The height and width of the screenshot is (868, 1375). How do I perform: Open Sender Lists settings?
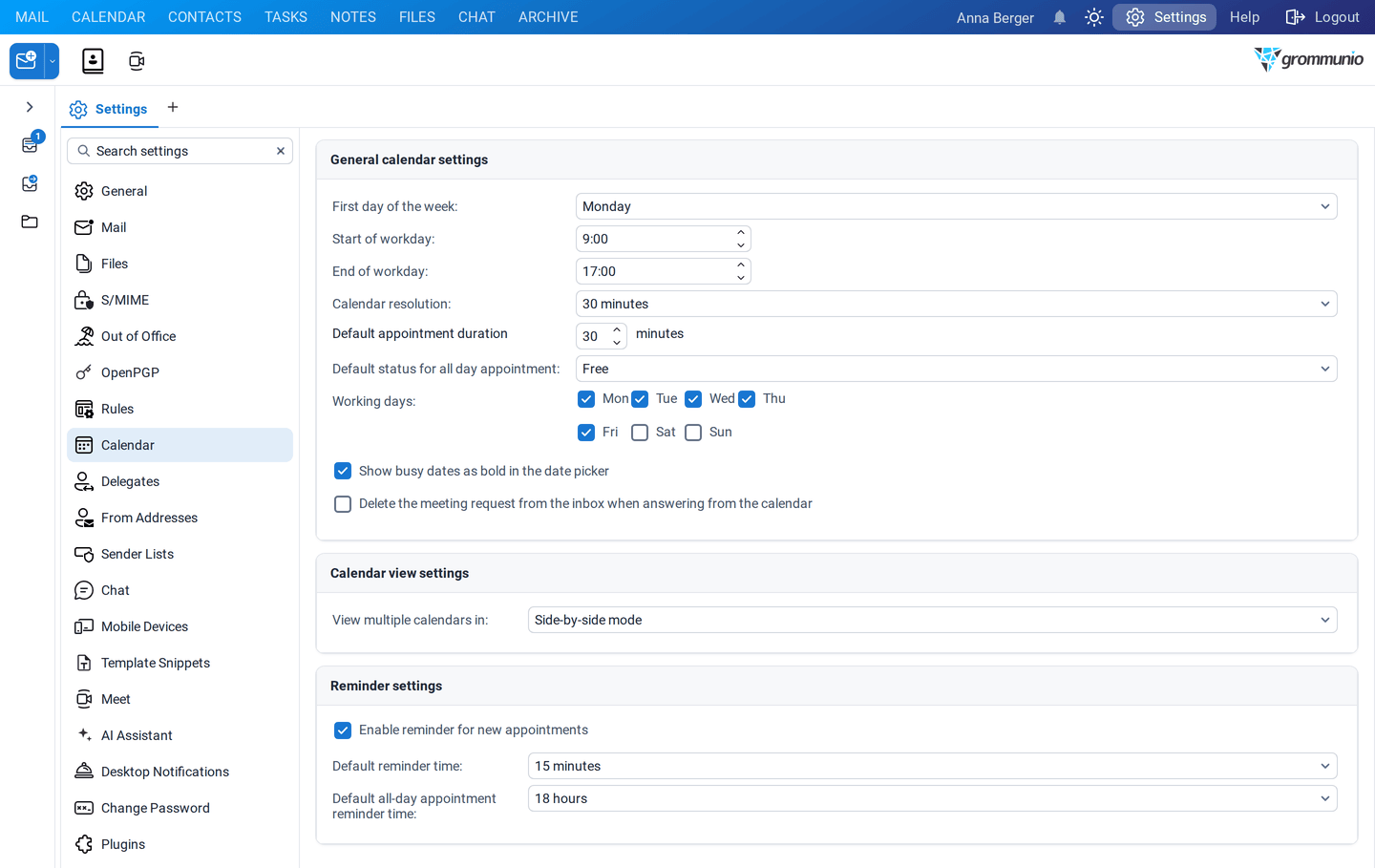(x=180, y=554)
